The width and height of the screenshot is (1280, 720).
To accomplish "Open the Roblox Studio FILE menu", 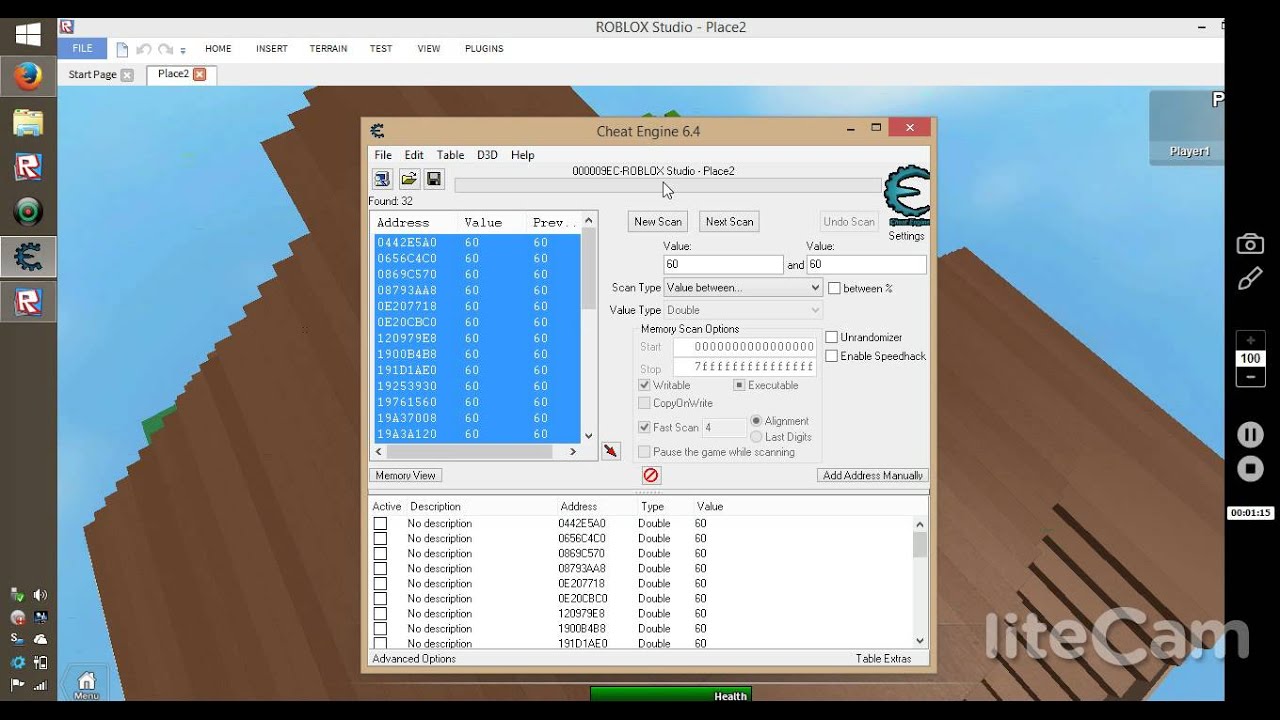I will pos(82,48).
